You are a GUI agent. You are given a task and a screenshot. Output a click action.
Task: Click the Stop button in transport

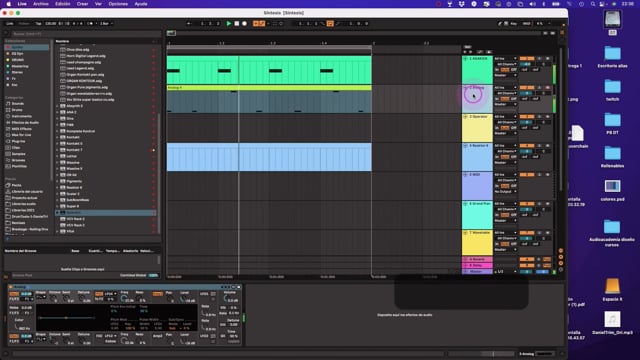(x=236, y=24)
